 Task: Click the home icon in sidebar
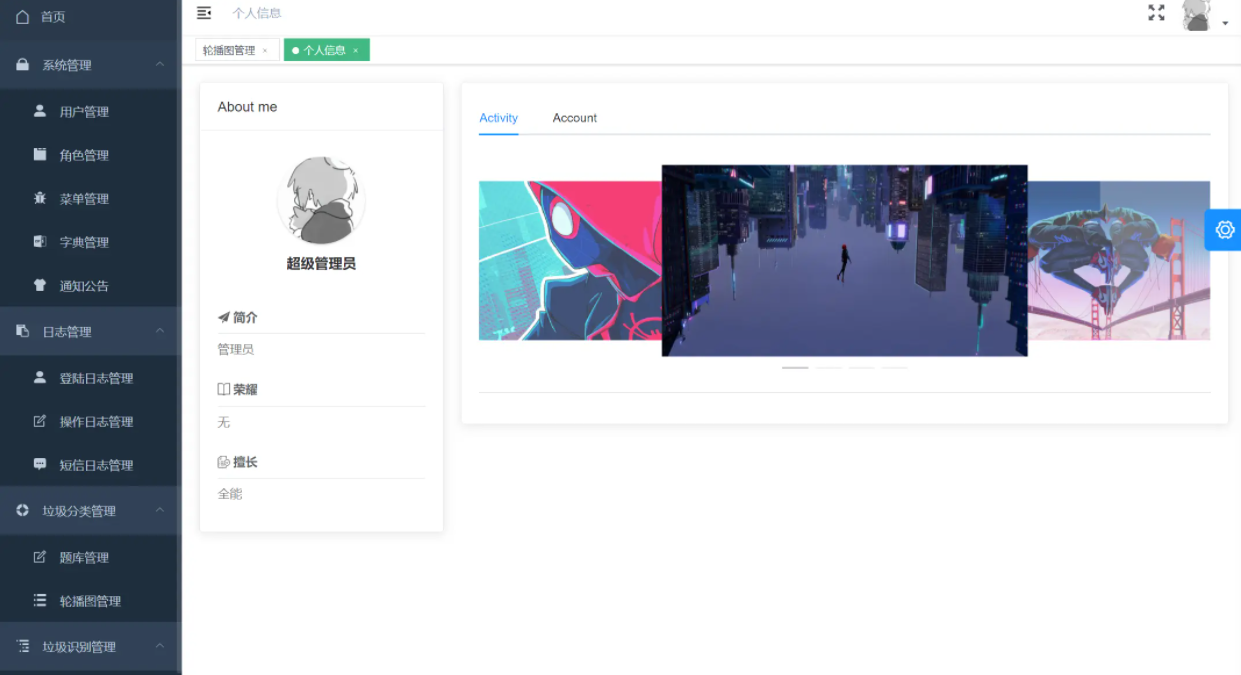click(23, 16)
